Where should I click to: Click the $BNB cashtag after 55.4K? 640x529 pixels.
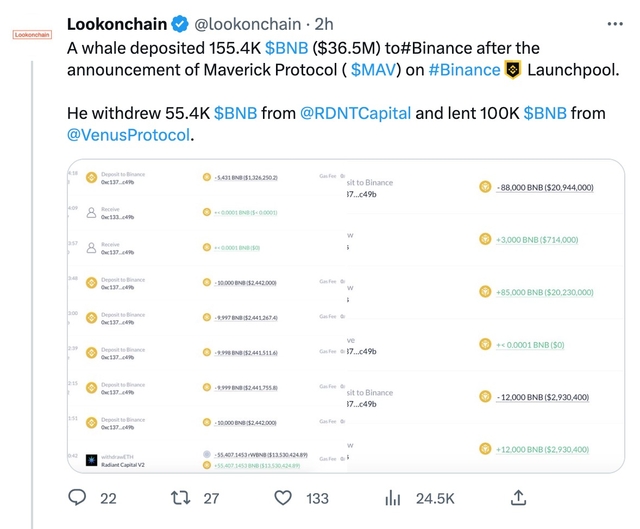pos(235,113)
